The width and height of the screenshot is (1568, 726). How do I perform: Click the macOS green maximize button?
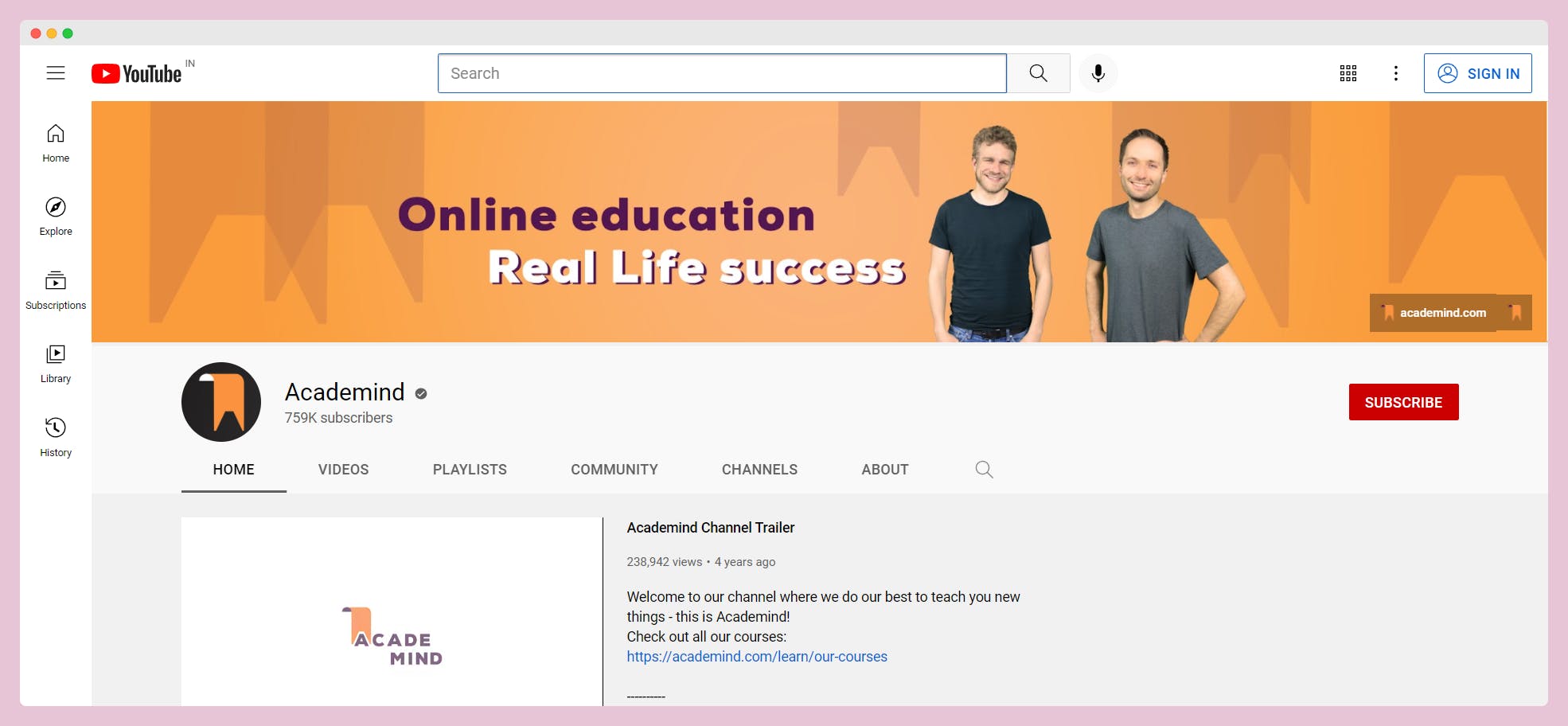click(x=68, y=33)
